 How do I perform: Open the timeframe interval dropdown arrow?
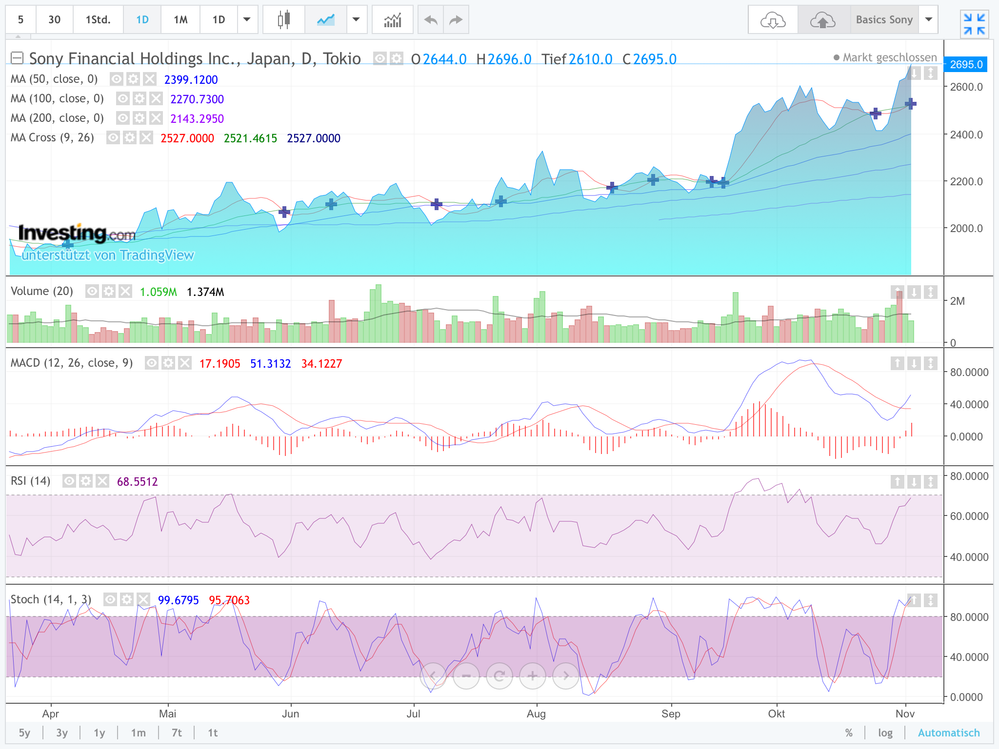click(248, 20)
